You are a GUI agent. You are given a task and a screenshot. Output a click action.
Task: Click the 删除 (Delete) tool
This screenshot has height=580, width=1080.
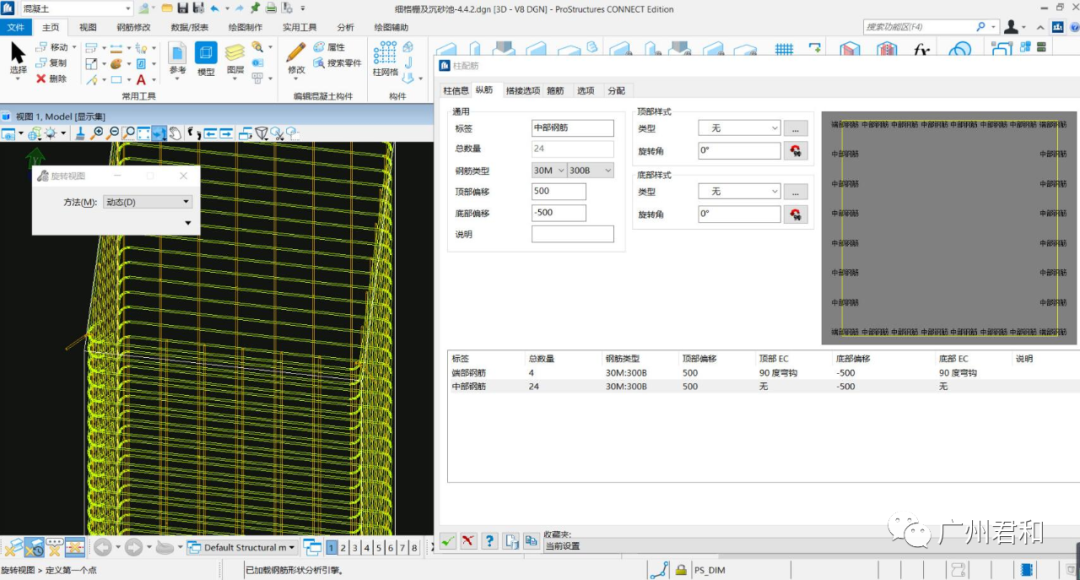52,78
